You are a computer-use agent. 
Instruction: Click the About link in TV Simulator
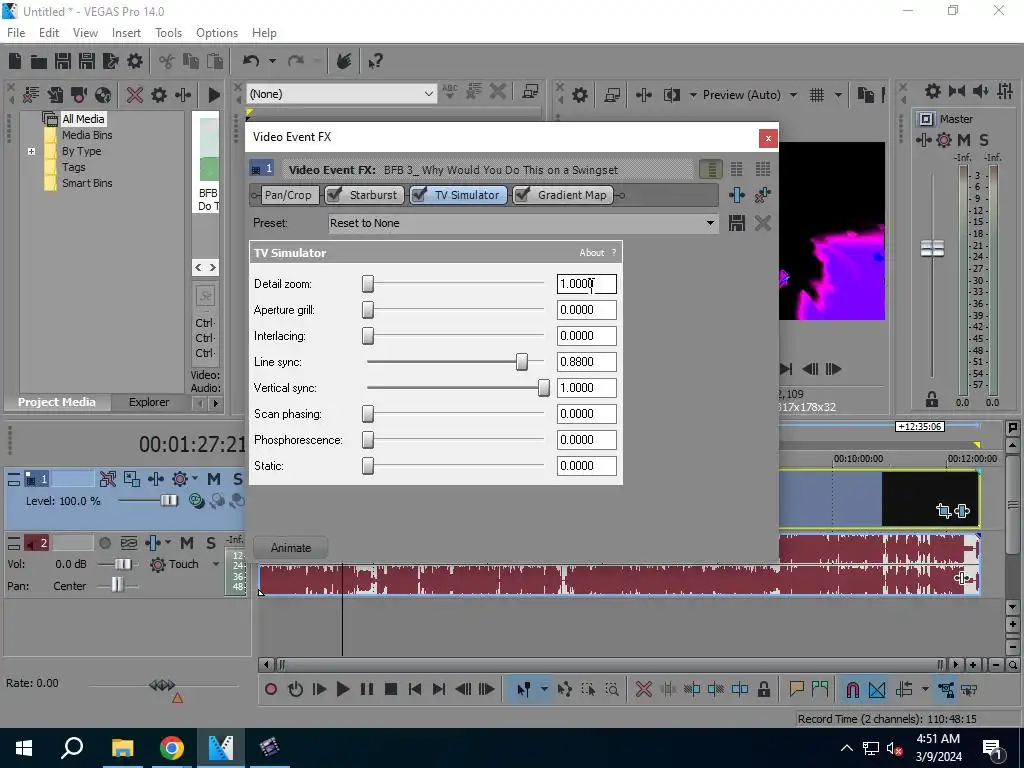tap(592, 253)
